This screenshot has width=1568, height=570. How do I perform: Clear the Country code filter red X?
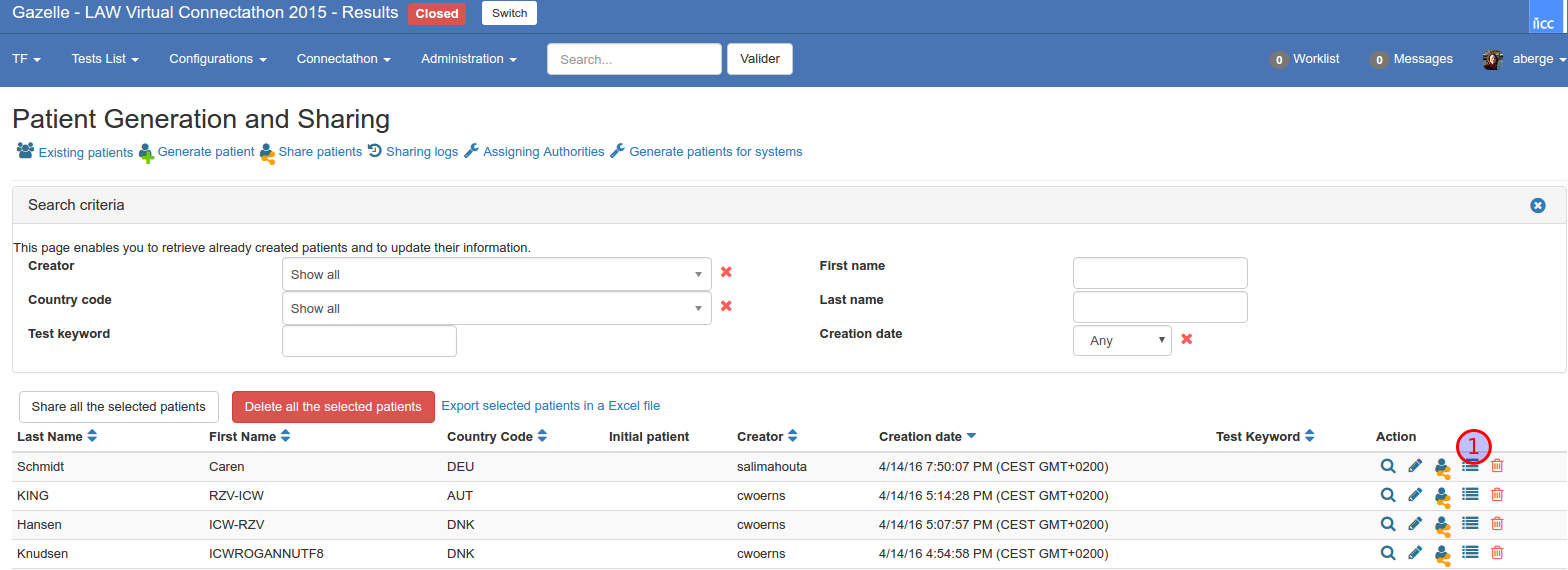point(727,307)
